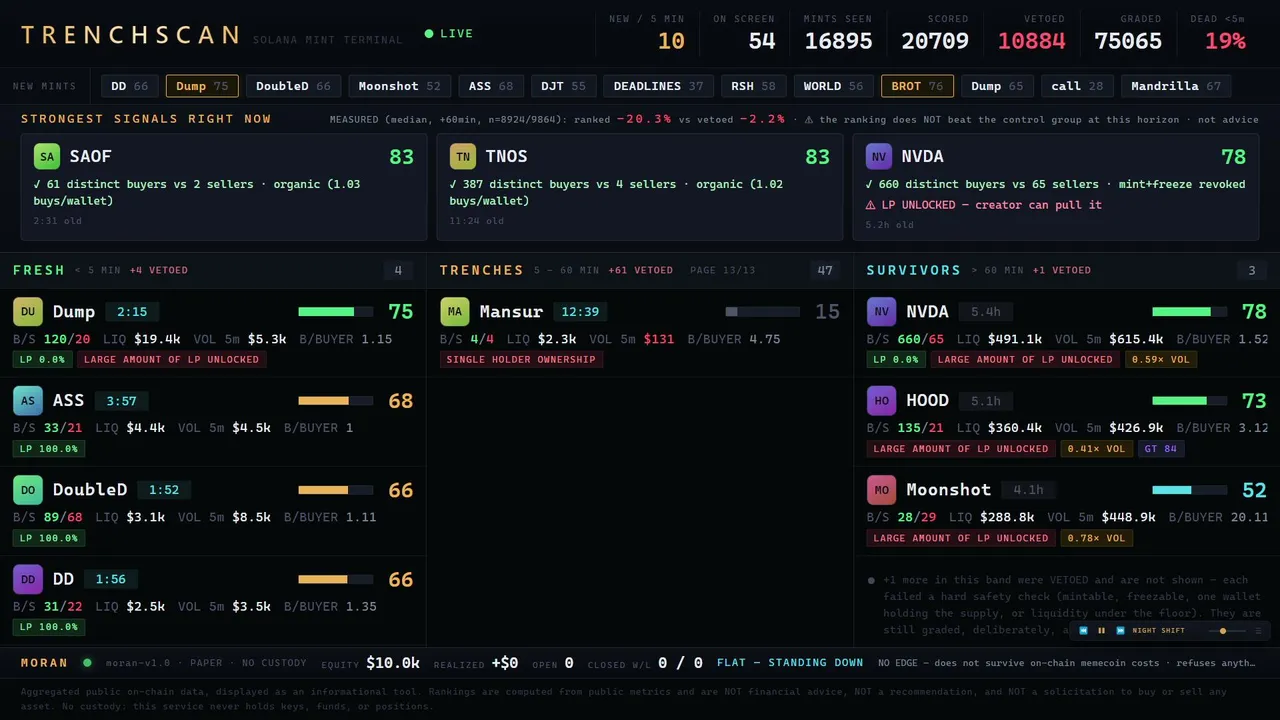Click the DO avatar icon of DoubleD row
1280x720 pixels.
pyautogui.click(x=28, y=490)
